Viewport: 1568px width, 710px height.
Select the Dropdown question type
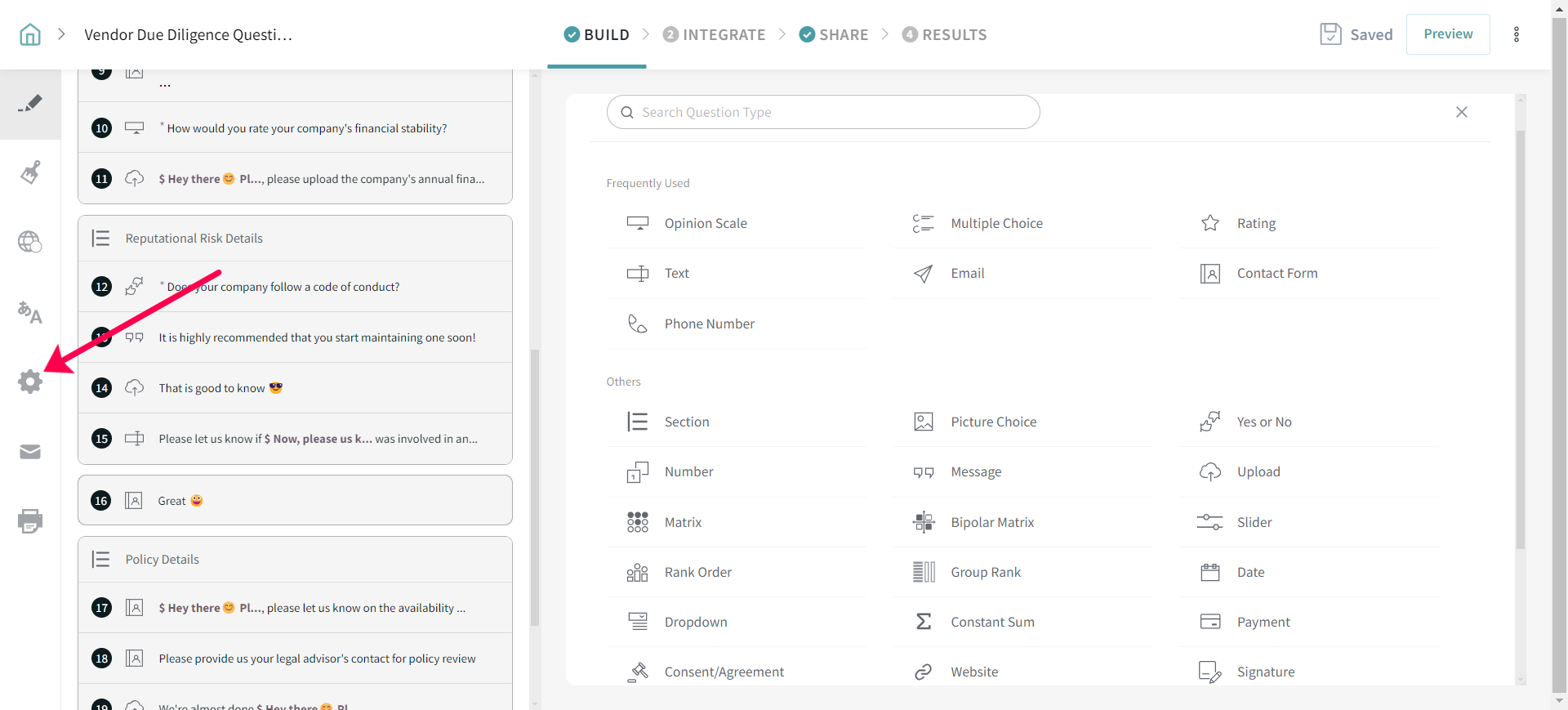point(695,622)
